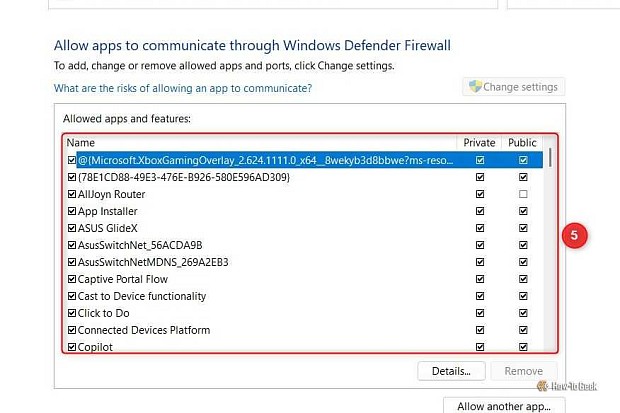Select the AsusSwitchNet_56ACDA9B entry
Viewport: 620px width, 413px height.
click(x=140, y=245)
